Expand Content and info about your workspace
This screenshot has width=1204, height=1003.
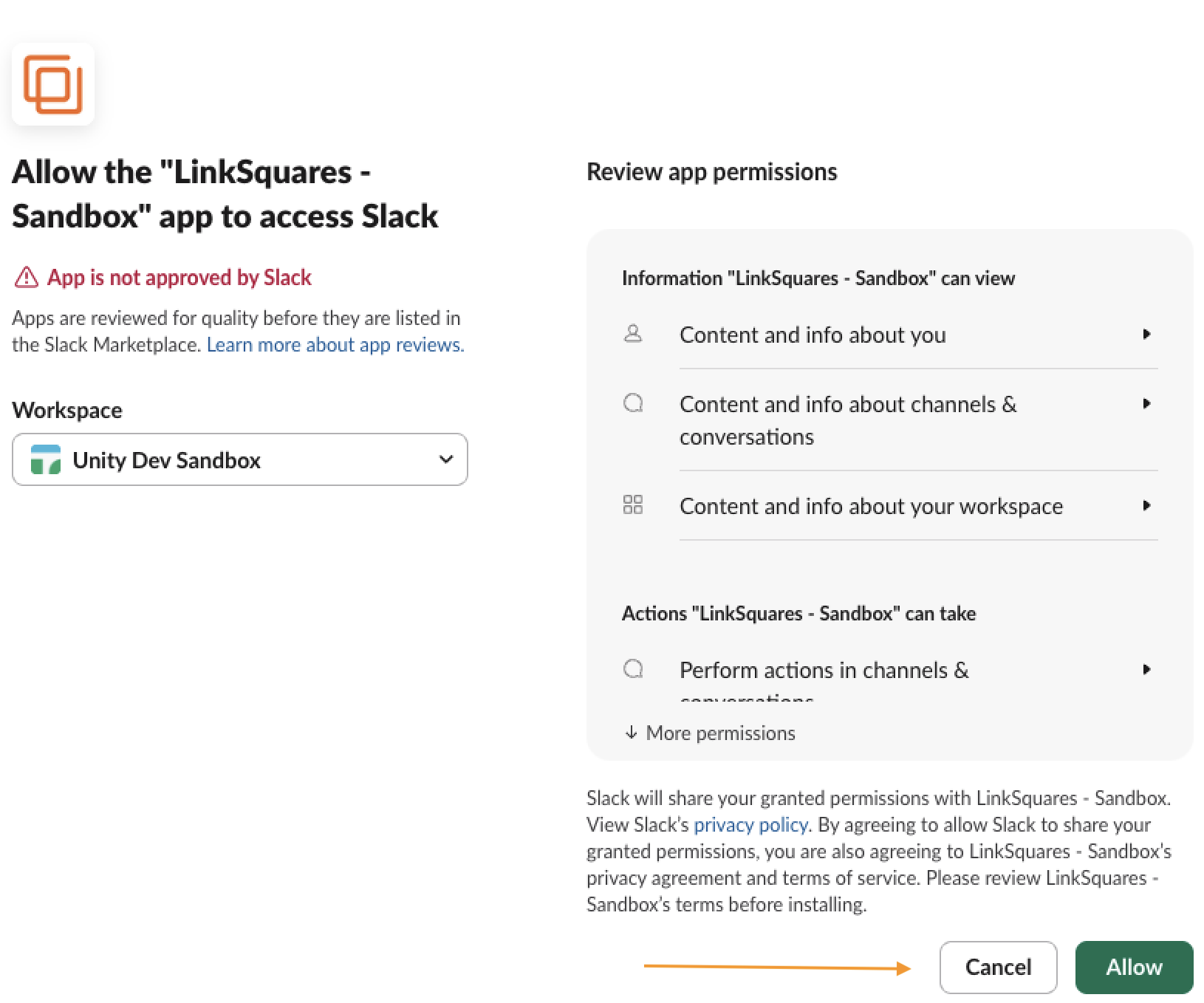pos(1146,506)
